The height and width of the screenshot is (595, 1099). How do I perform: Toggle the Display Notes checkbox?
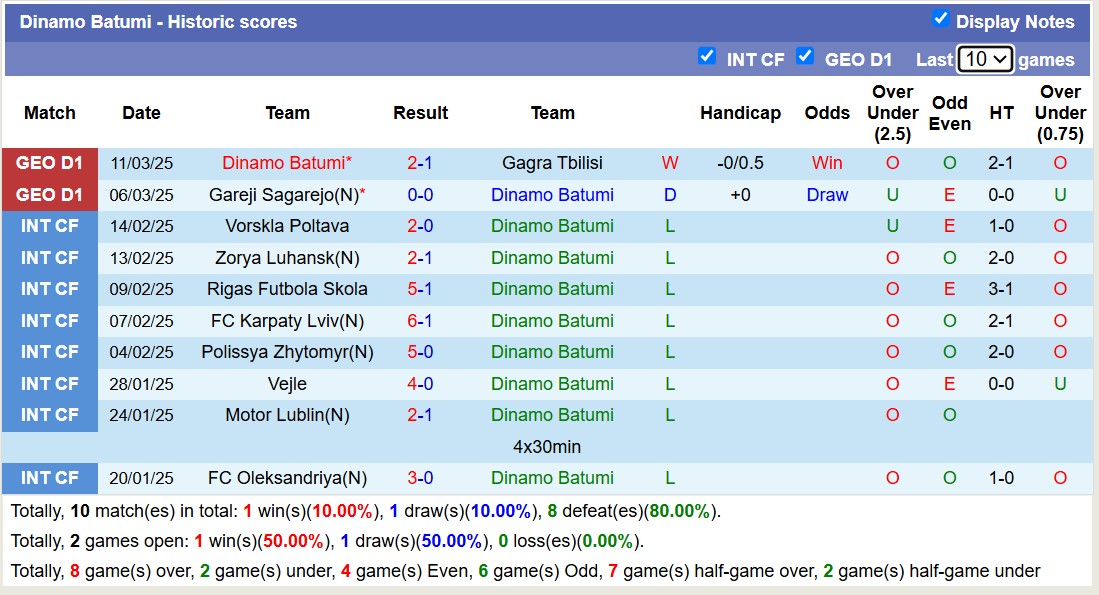pos(940,19)
